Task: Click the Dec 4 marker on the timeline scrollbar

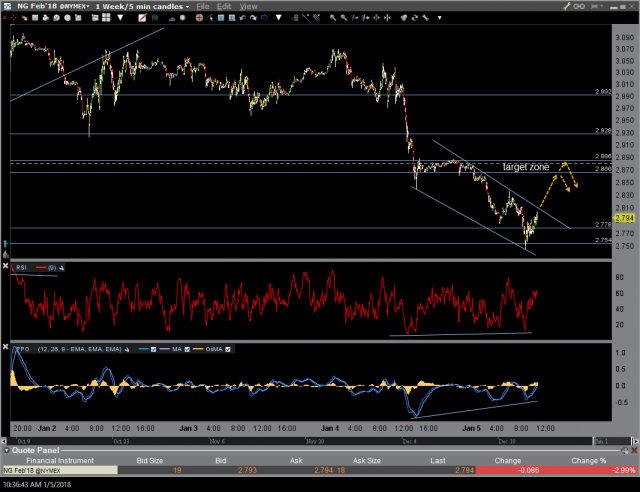Action: tap(409, 441)
